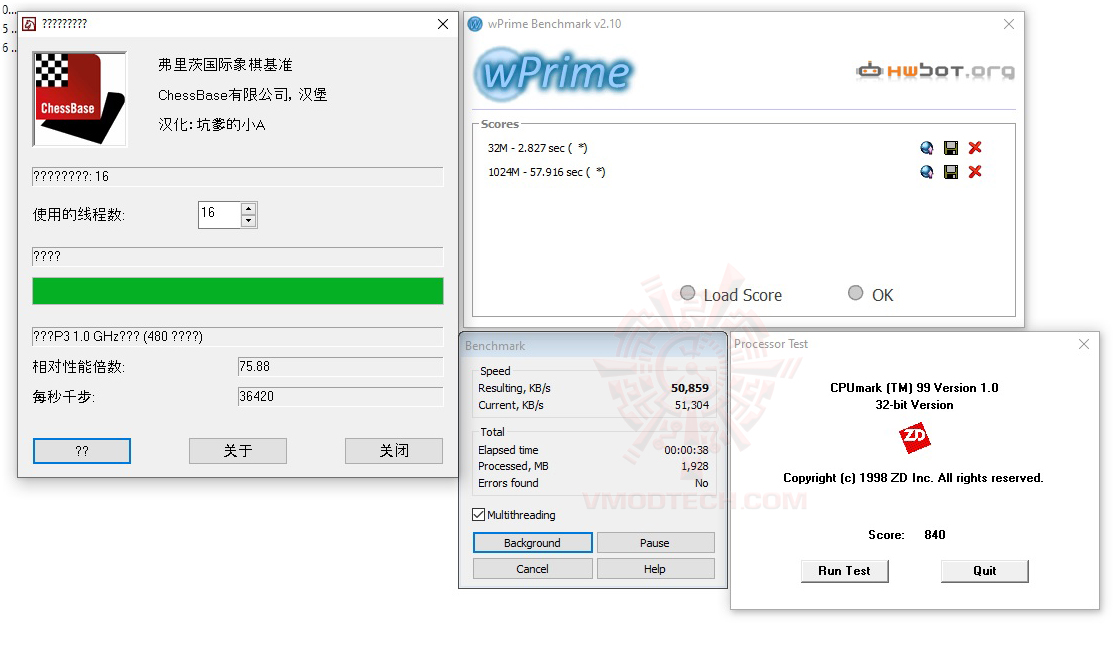Viewport: 1119px width, 650px height.
Task: Delete the 32M score with red X
Action: (x=975, y=148)
